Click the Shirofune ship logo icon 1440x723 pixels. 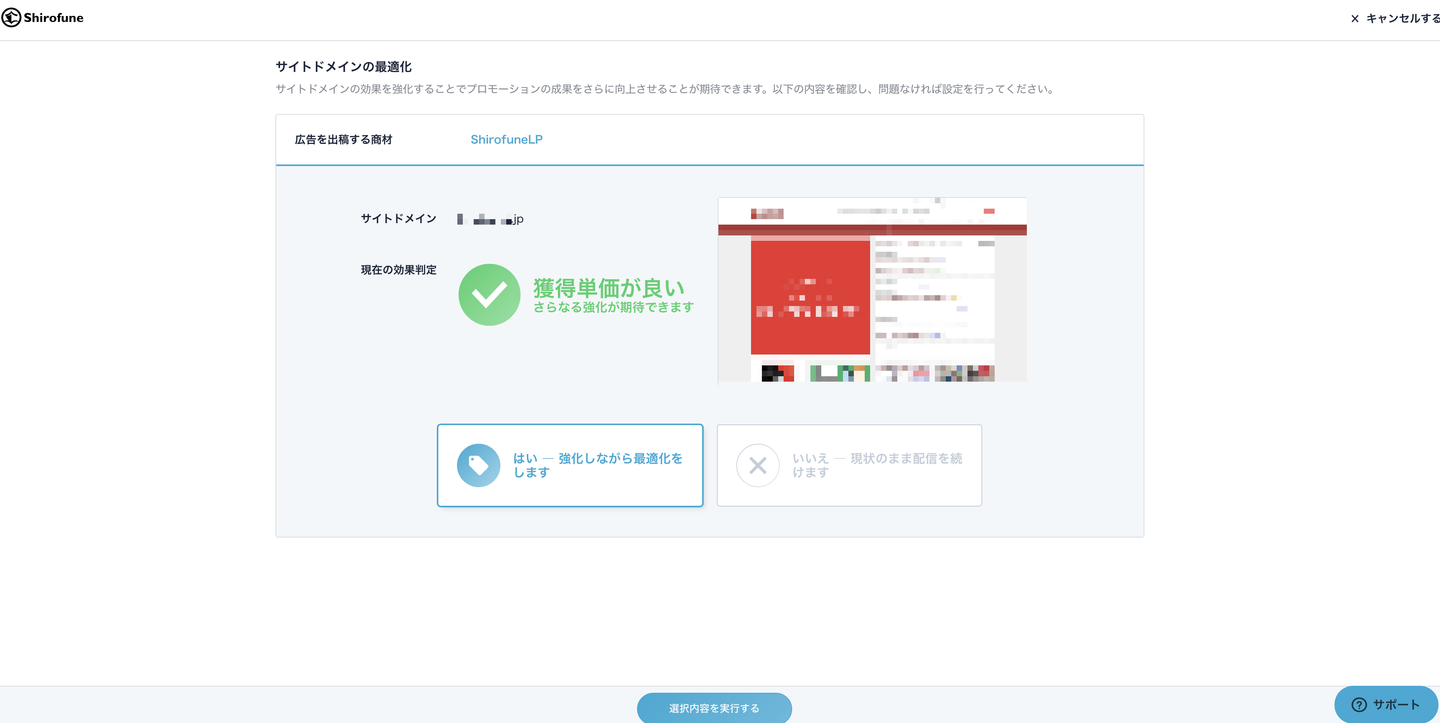pos(11,17)
